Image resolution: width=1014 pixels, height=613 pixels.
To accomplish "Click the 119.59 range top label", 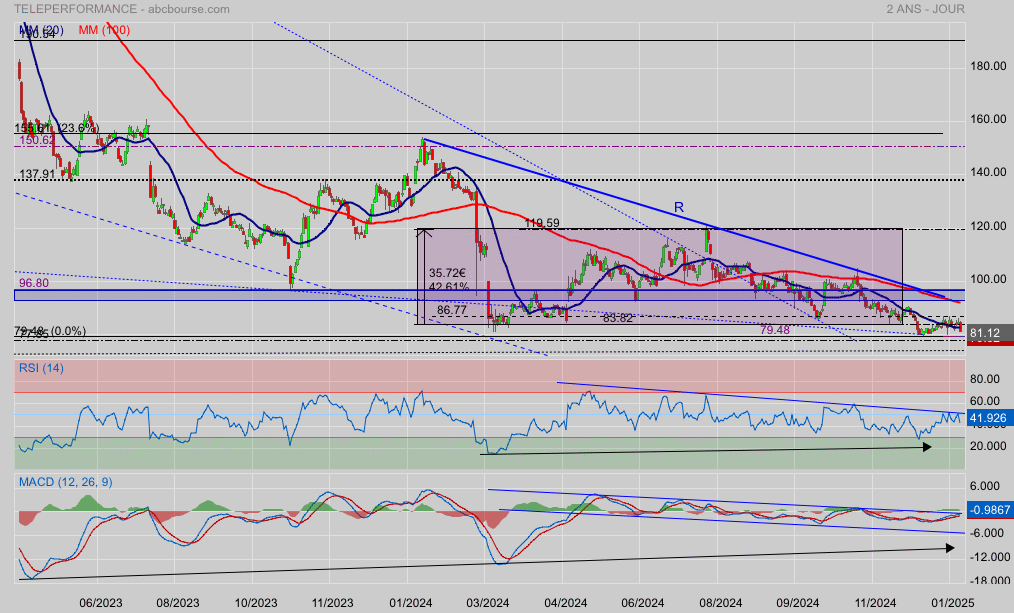I will (x=542, y=223).
